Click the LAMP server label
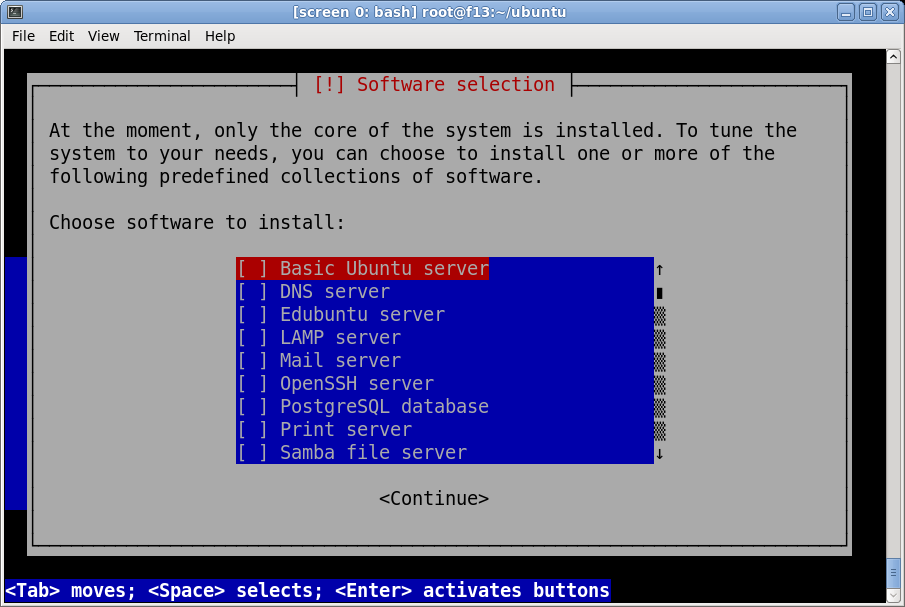 point(341,338)
